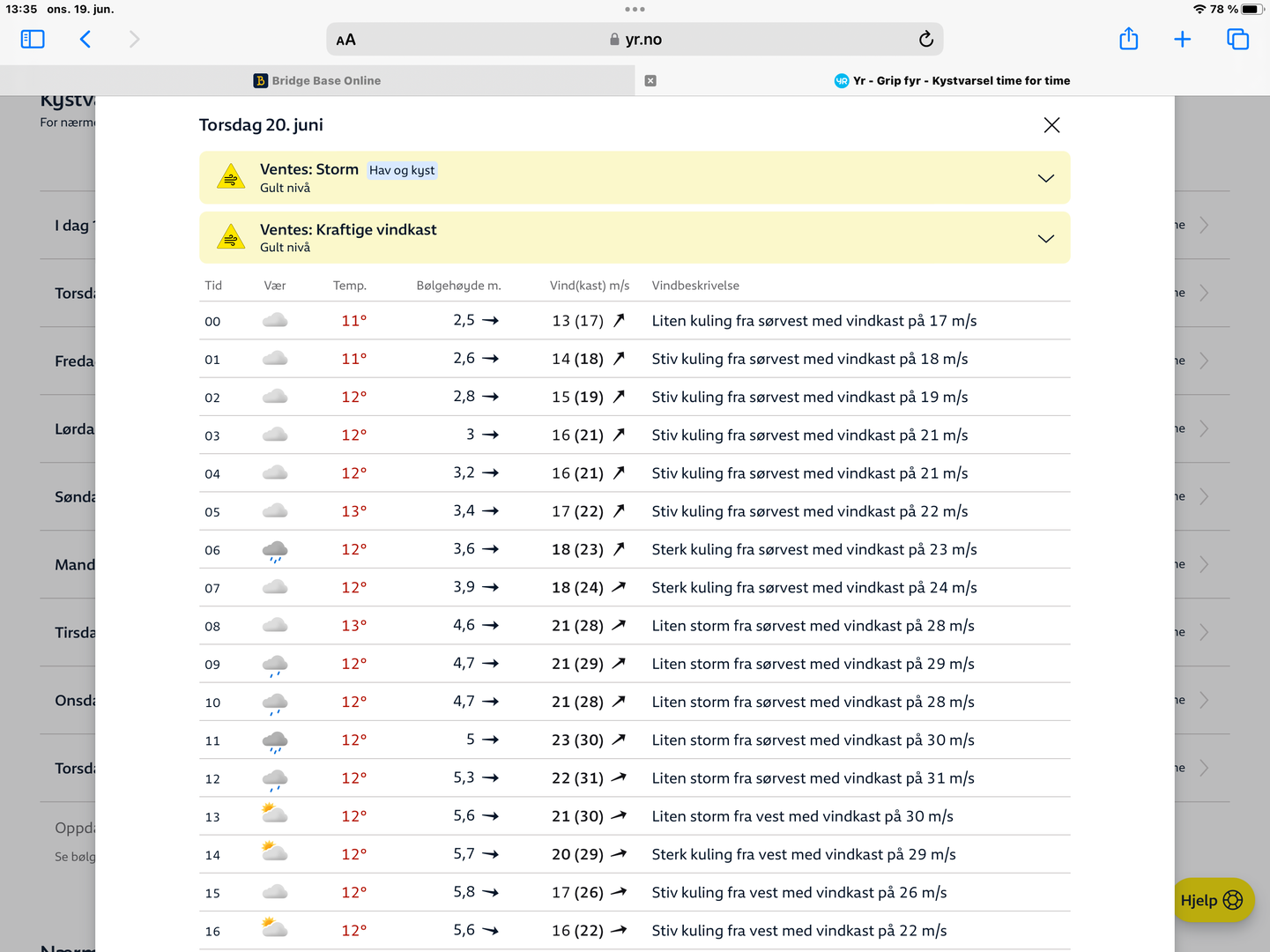This screenshot has height=952, width=1270.
Task: Reload the yr.no page
Action: (925, 39)
